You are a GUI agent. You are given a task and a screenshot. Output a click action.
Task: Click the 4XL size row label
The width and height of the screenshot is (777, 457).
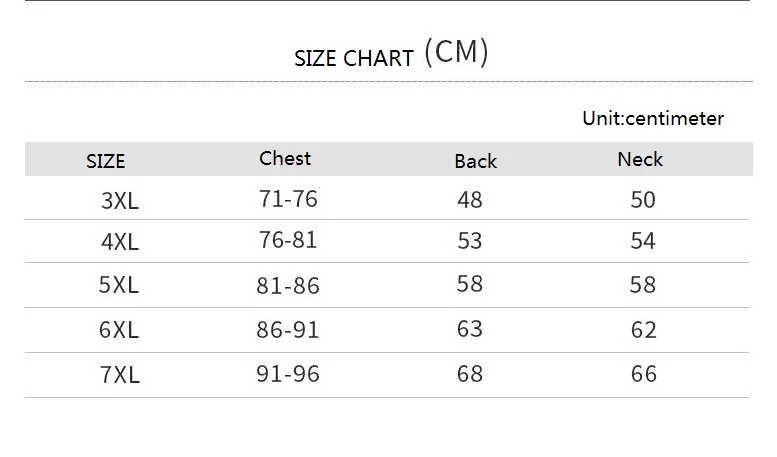coord(120,242)
